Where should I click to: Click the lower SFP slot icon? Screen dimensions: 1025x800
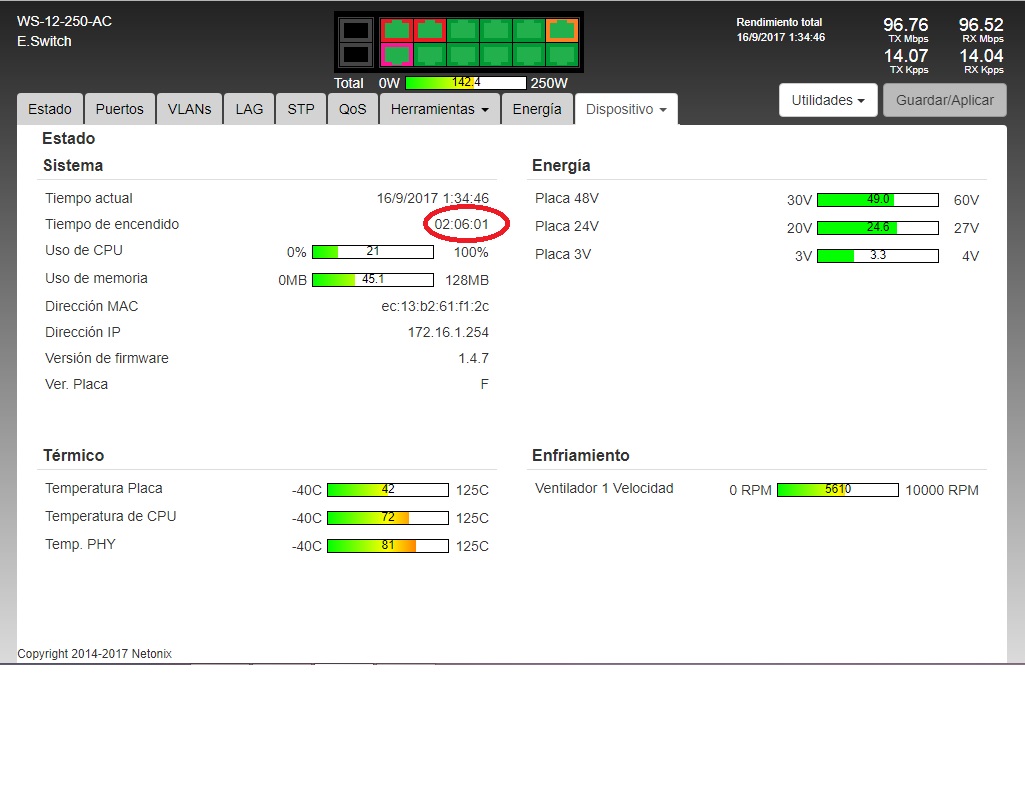pos(356,54)
